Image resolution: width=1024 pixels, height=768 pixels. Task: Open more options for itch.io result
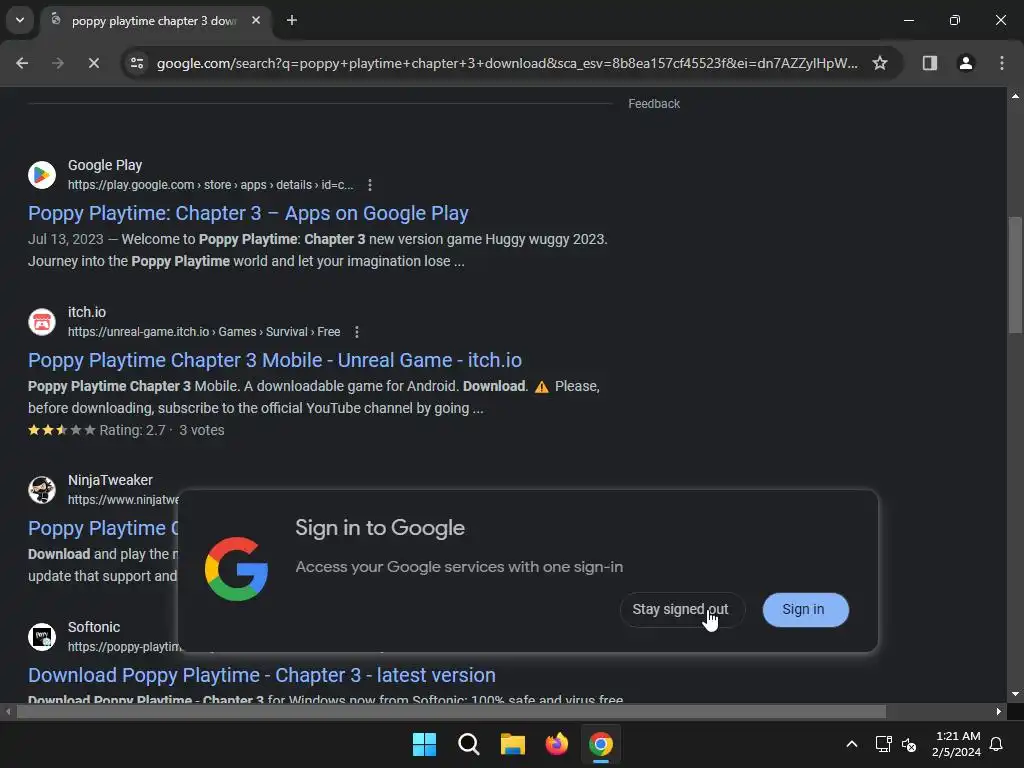pos(357,332)
